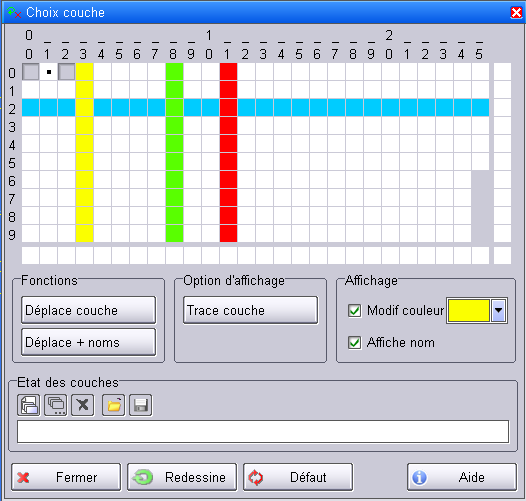
Task: Click the stacked layers icon with ellipsis
Action: [x=56, y=405]
